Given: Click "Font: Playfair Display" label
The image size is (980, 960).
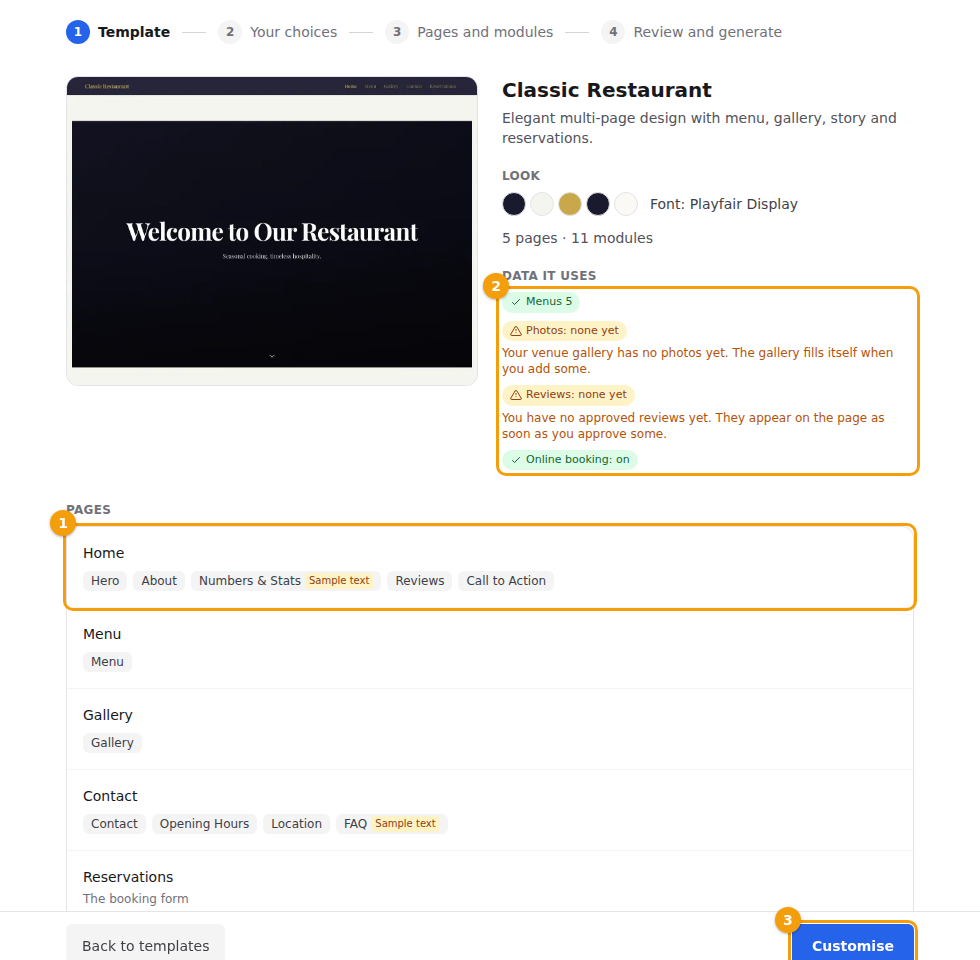Looking at the screenshot, I should 724,204.
